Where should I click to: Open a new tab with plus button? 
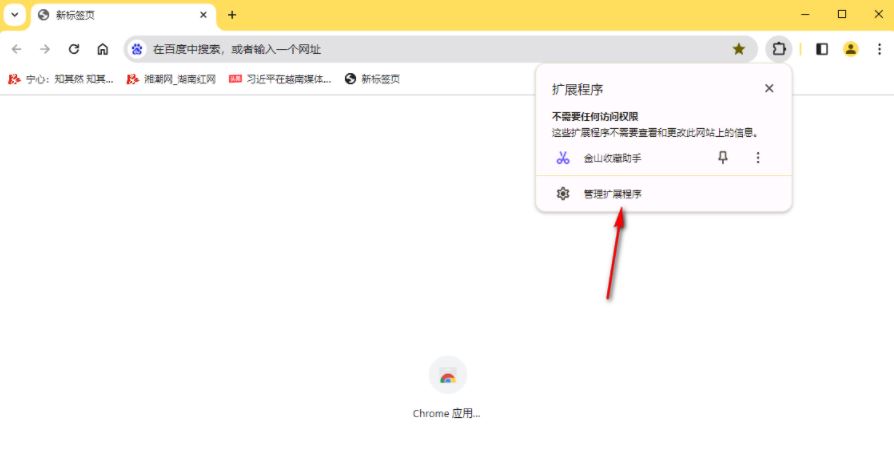(231, 15)
